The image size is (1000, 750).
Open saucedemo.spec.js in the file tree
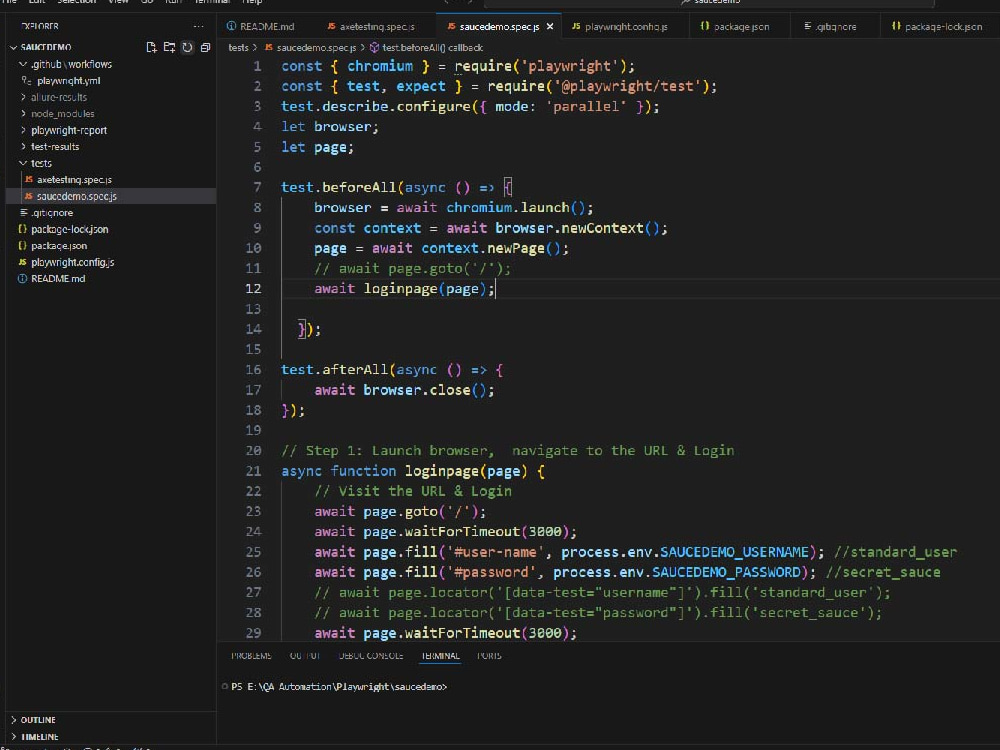111,196
